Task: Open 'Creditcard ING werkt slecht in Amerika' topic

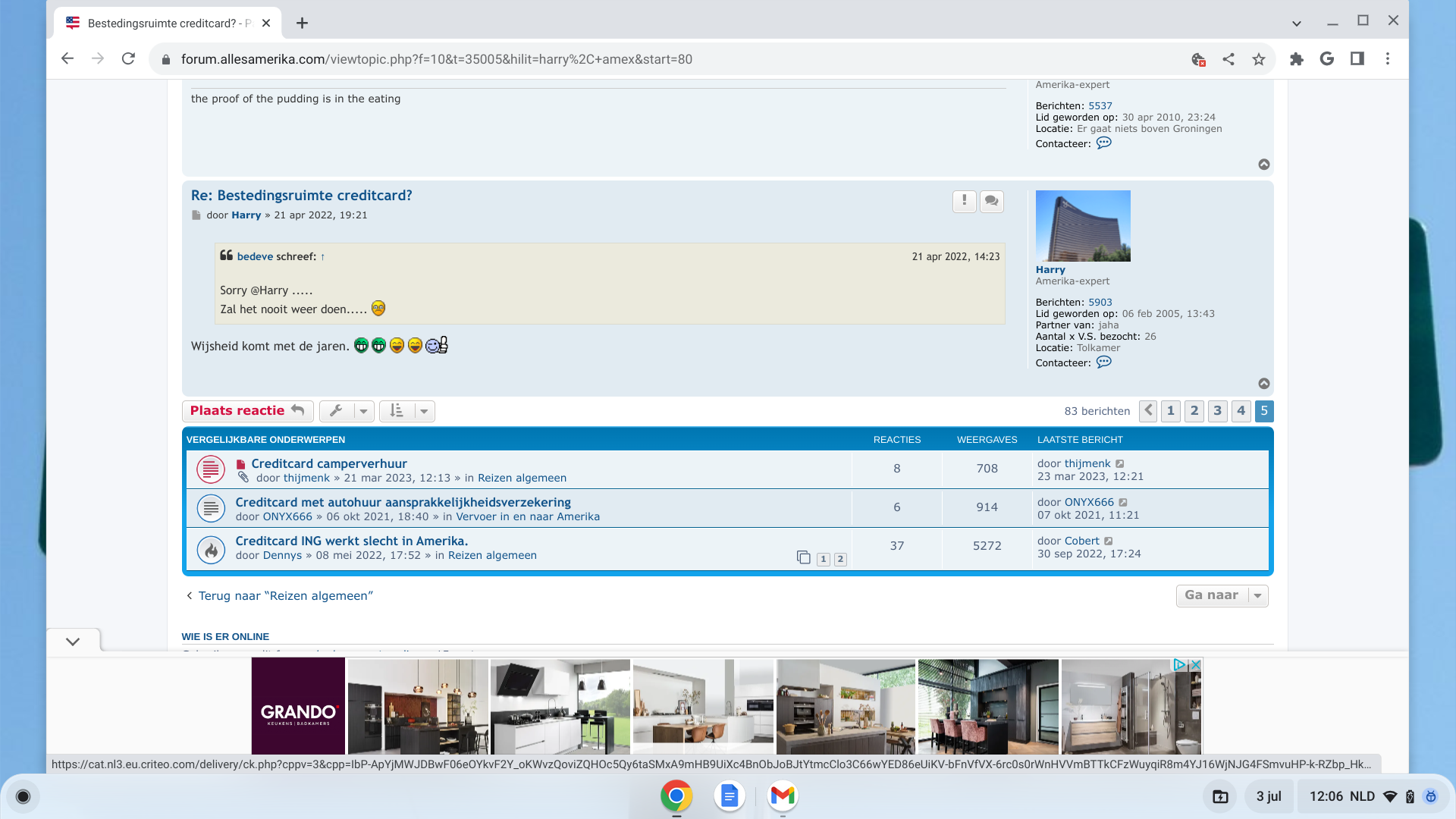Action: click(351, 541)
